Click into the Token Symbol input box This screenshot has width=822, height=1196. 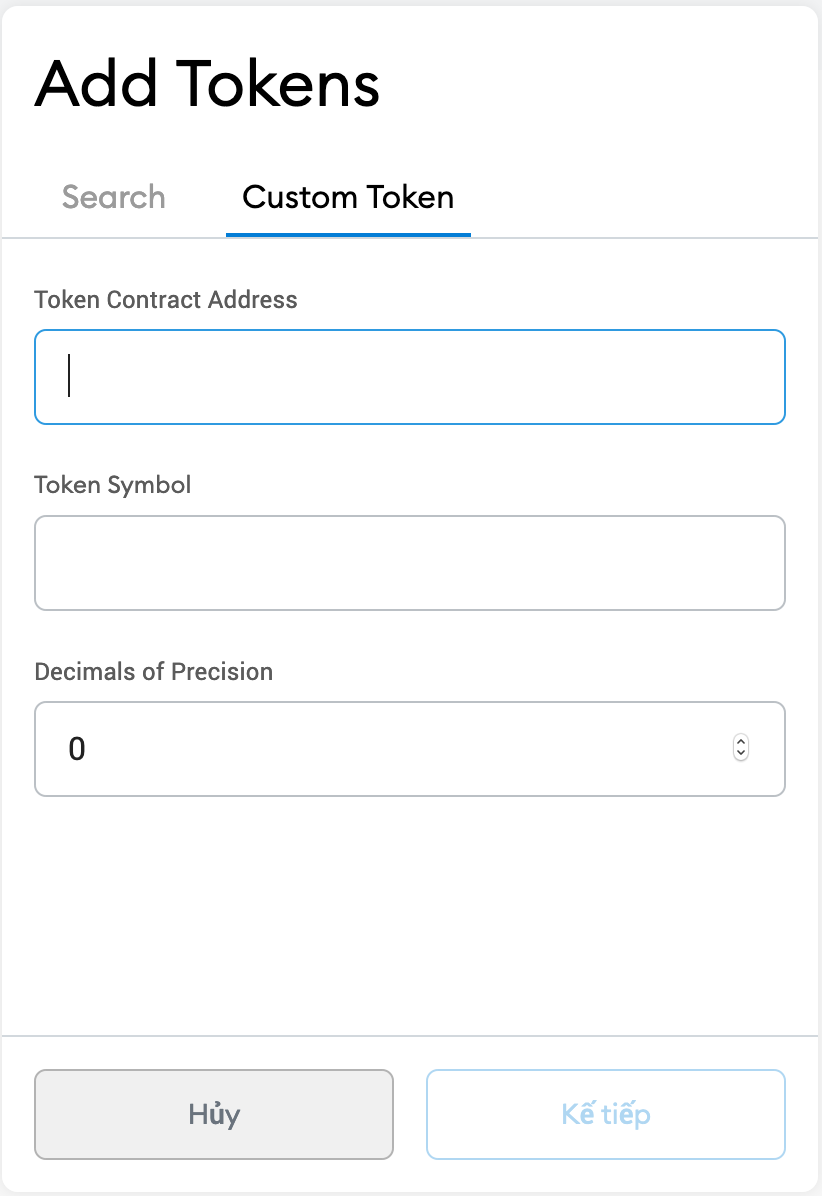point(409,563)
